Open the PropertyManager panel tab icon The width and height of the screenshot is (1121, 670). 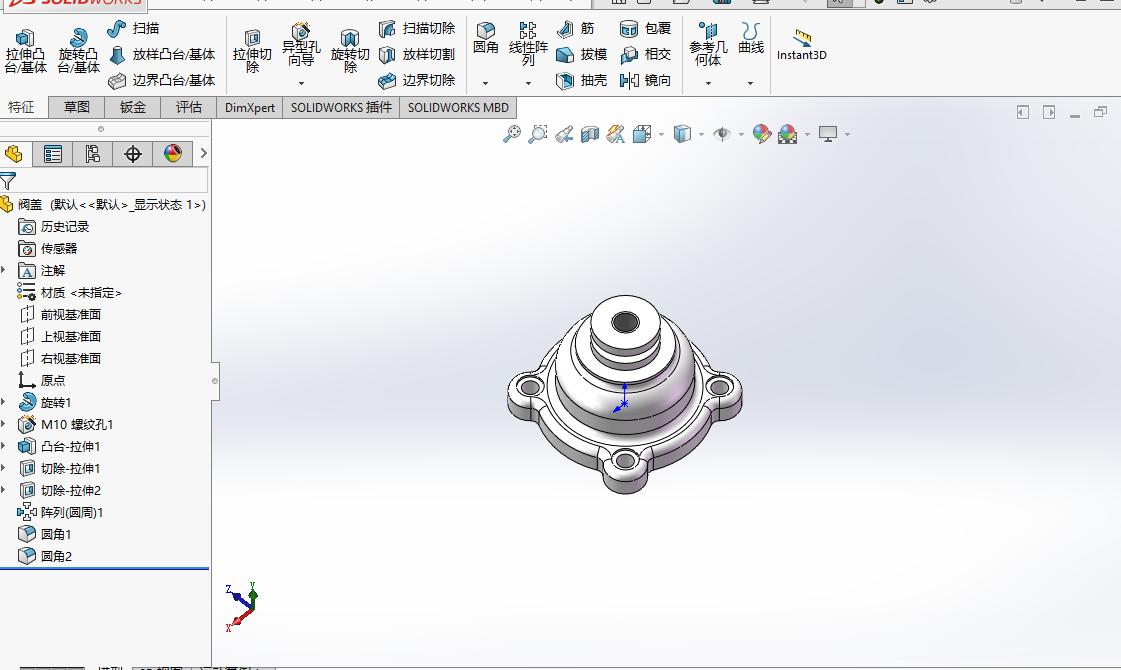pyautogui.click(x=53, y=154)
